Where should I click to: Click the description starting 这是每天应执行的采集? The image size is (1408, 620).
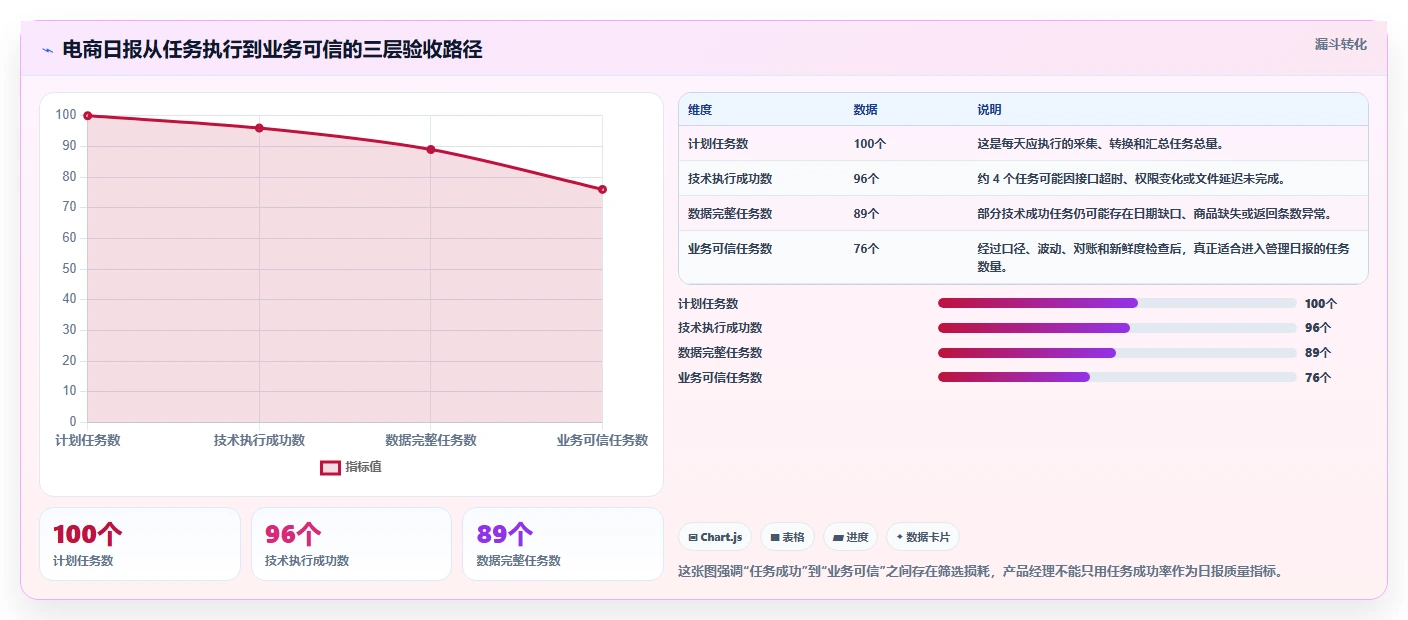click(1100, 144)
